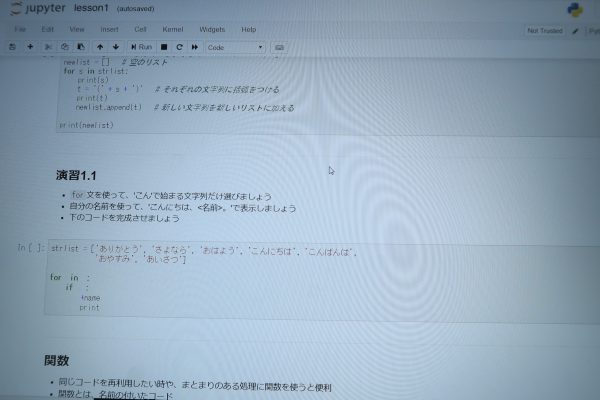
Task: Click the 'for in :' code line
Action: pos(70,277)
